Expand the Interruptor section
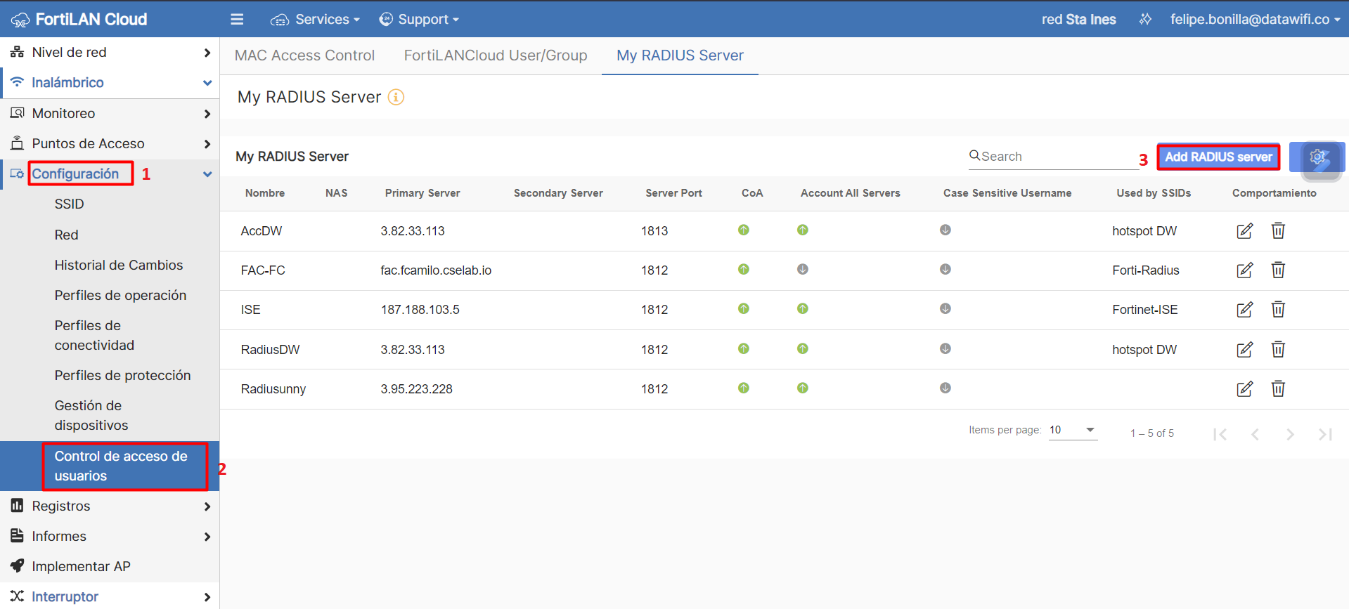Image resolution: width=1349 pixels, height=609 pixels. (109, 596)
